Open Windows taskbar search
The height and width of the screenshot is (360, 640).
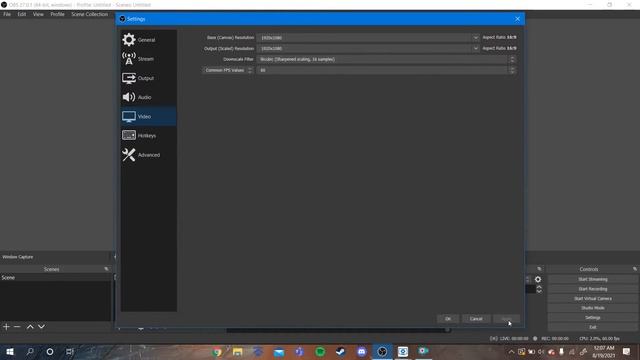(30, 351)
